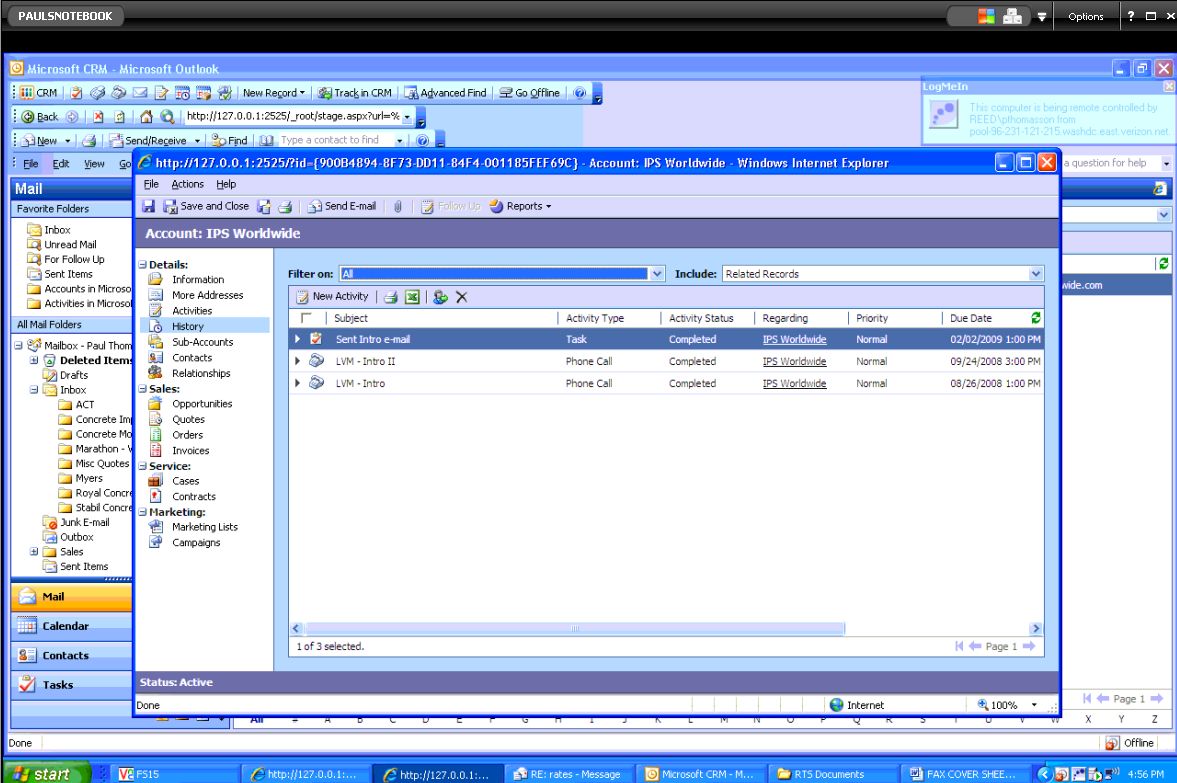Click the Save and Close button

206,206
